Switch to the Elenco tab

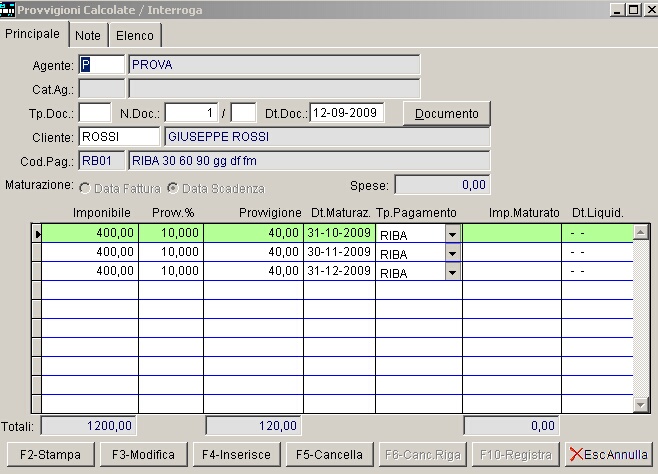[135, 36]
